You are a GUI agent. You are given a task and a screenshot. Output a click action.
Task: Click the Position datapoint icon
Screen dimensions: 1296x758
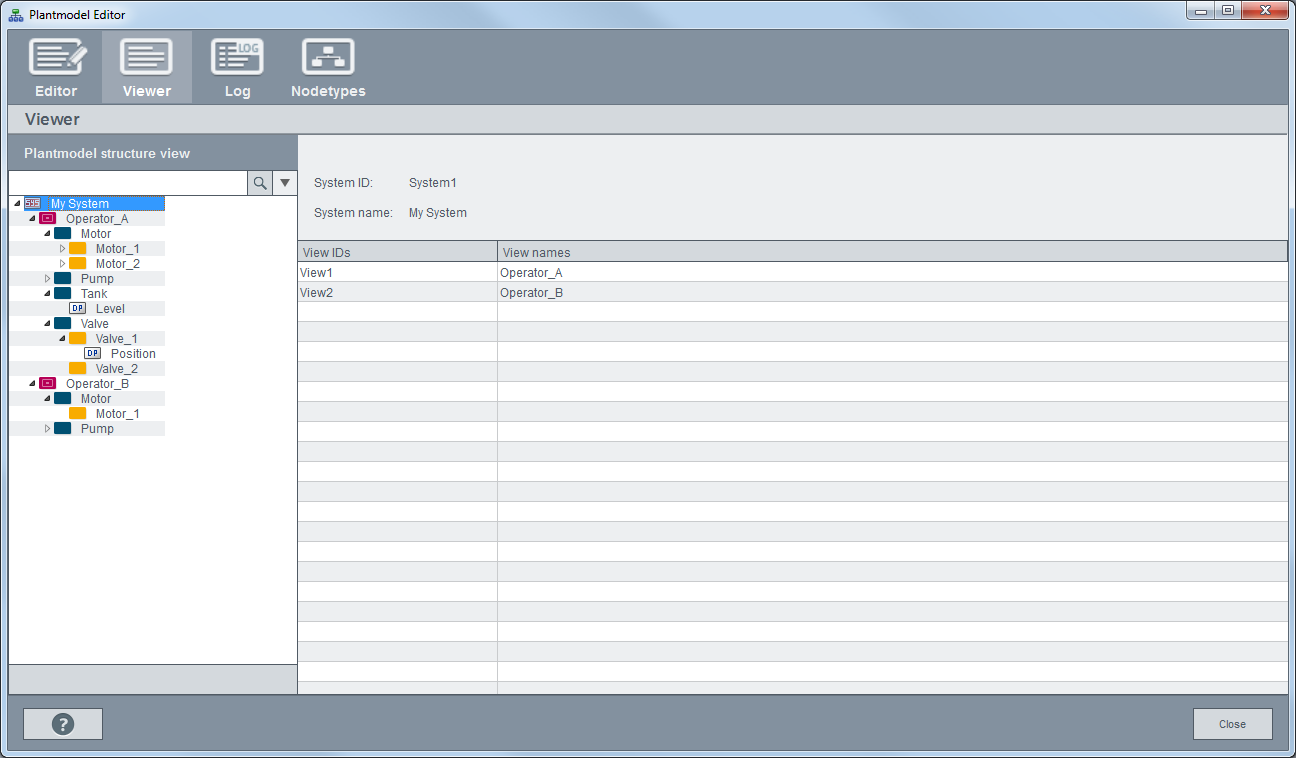(x=93, y=354)
